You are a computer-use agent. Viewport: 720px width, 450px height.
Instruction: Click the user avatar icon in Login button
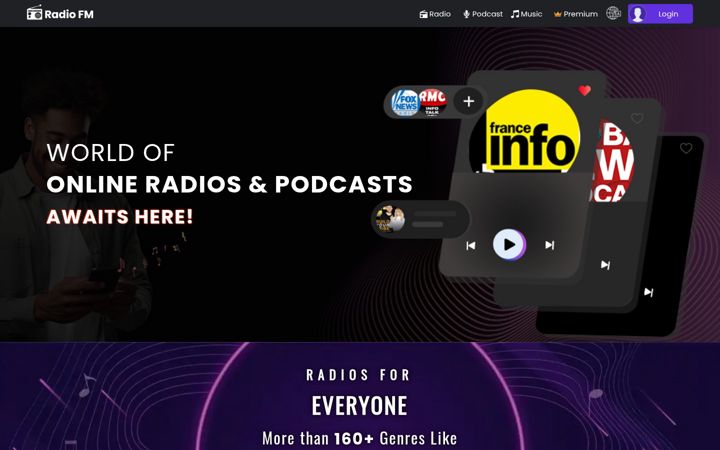click(637, 14)
